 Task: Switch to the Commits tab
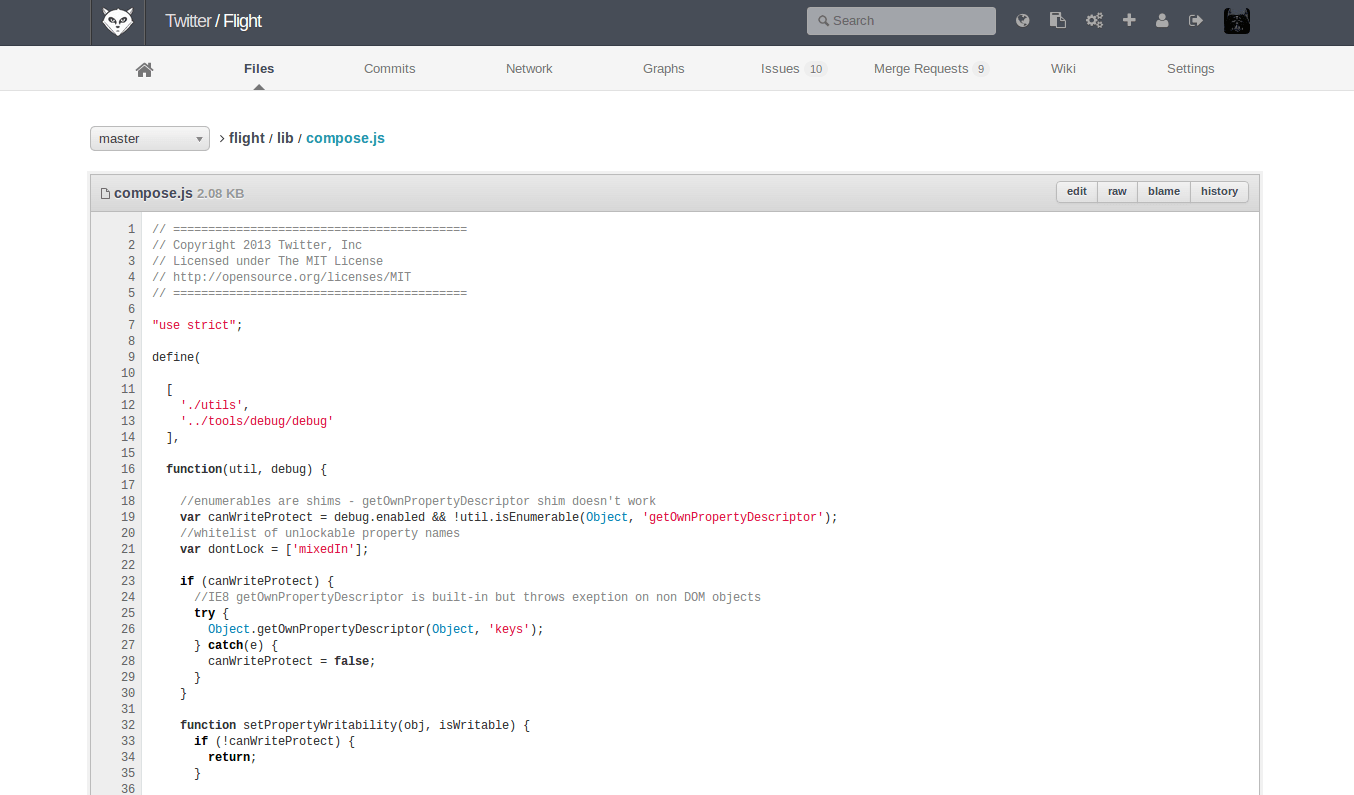(390, 69)
